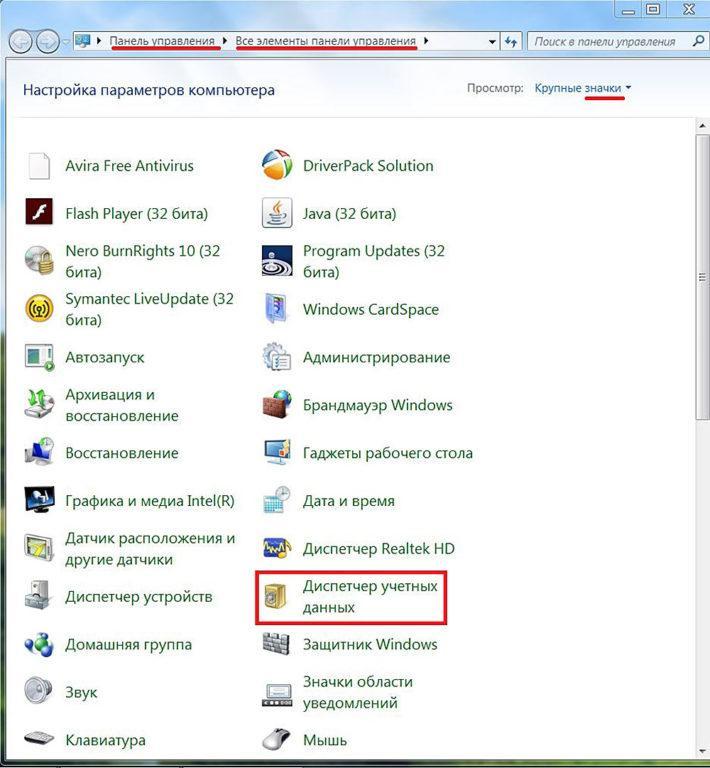Viewport: 710px width, 768px height.
Task: Open the Windows CardSpace link
Action: pyautogui.click(x=371, y=310)
